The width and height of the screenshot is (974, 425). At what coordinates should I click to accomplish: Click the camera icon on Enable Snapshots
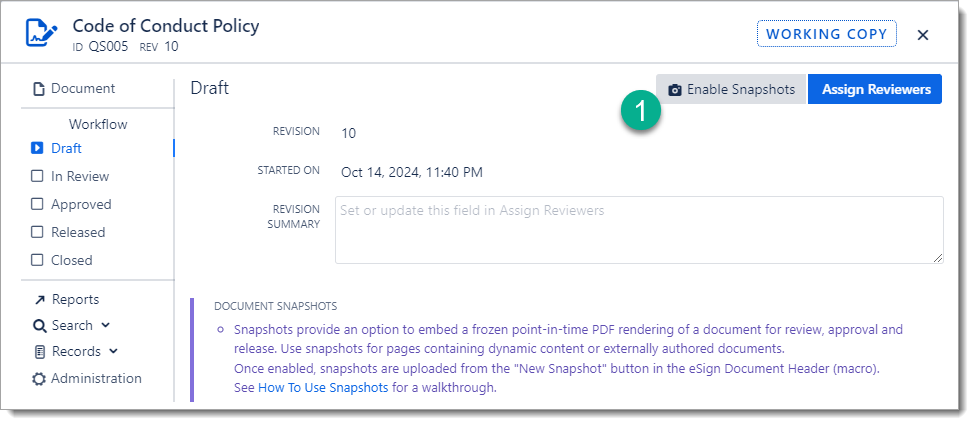coord(675,90)
